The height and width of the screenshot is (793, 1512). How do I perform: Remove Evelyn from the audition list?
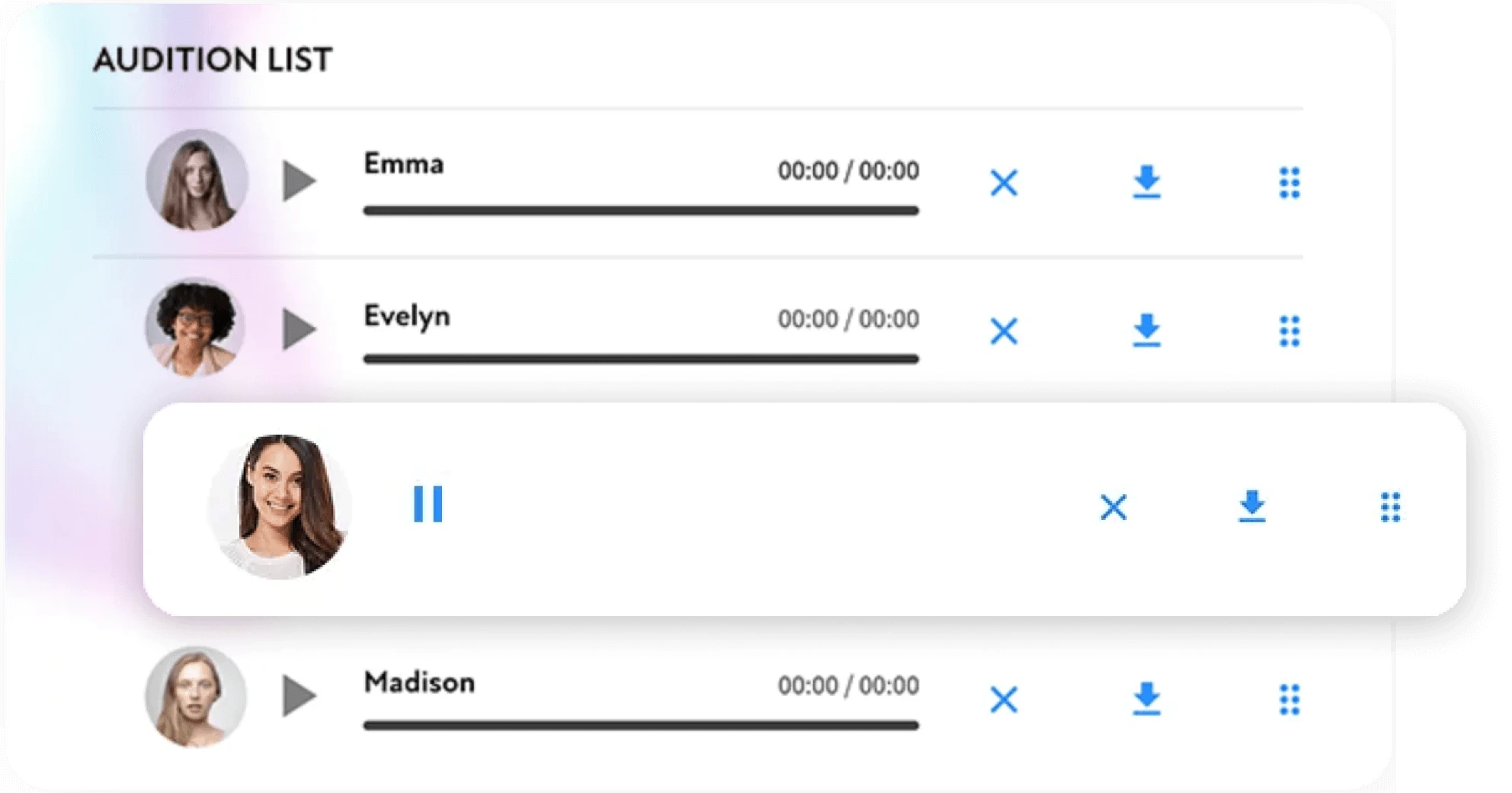click(x=1004, y=331)
